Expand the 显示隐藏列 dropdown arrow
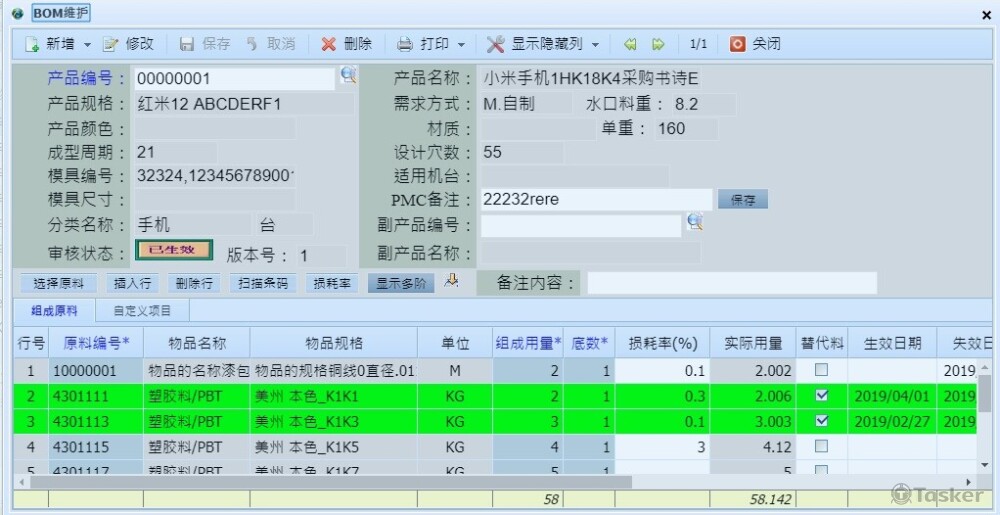Image resolution: width=1000 pixels, height=515 pixels. [x=595, y=45]
